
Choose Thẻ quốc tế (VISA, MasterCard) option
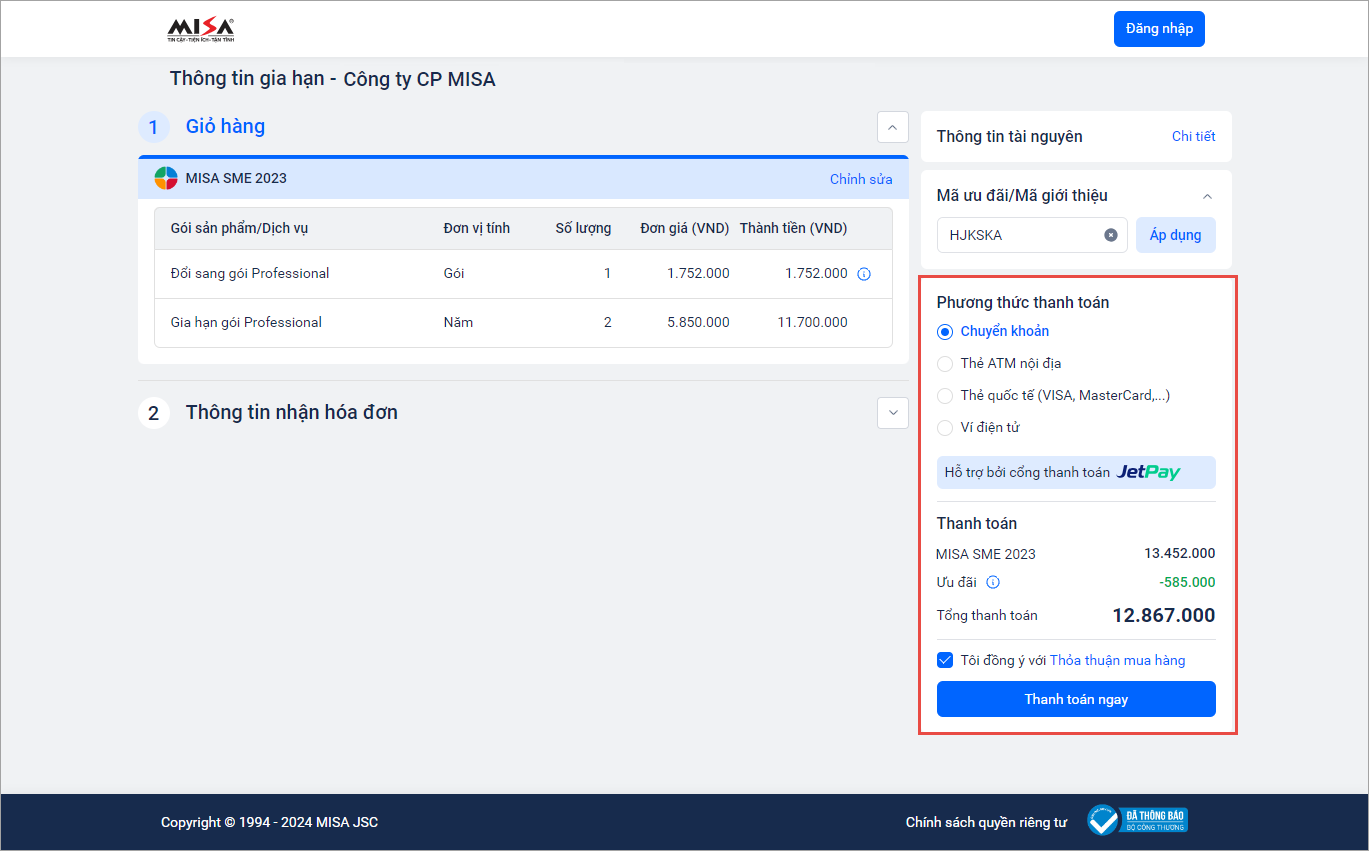945,396
